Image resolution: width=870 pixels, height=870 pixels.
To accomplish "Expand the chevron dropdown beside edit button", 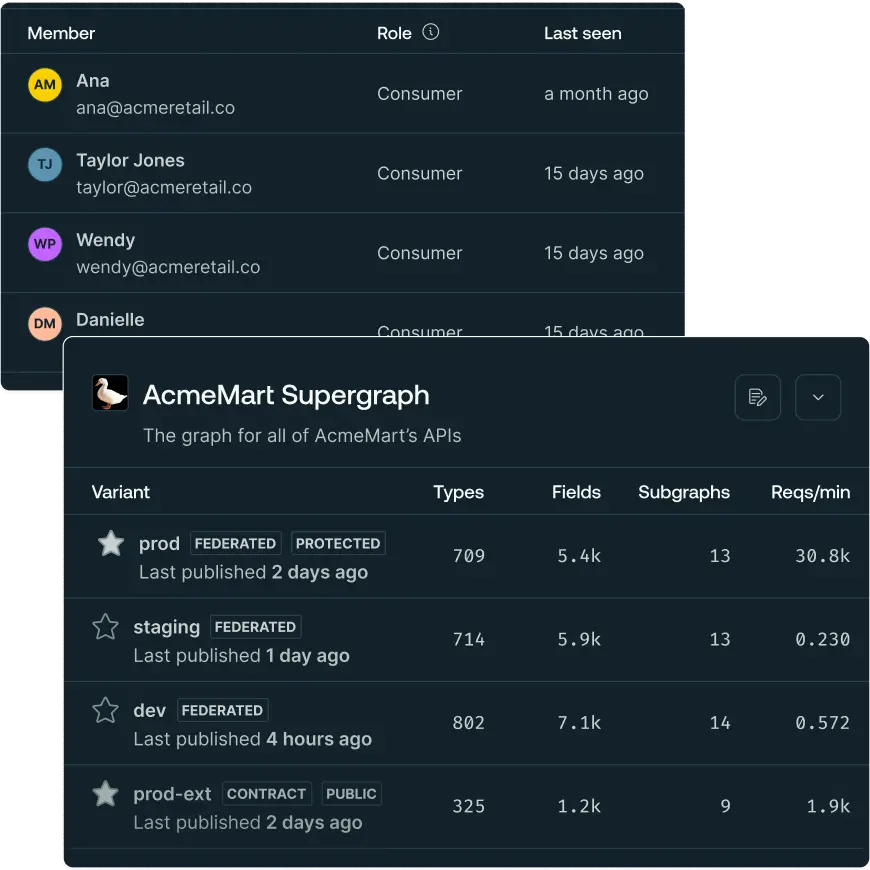I will click(x=818, y=397).
